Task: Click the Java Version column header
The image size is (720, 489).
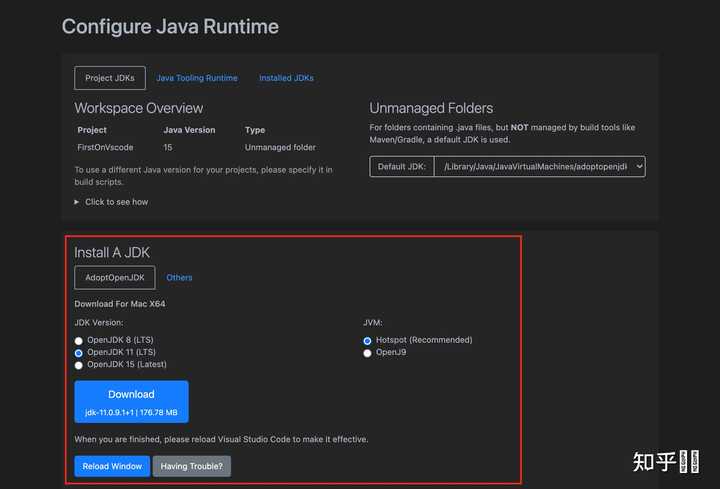Action: [x=189, y=130]
